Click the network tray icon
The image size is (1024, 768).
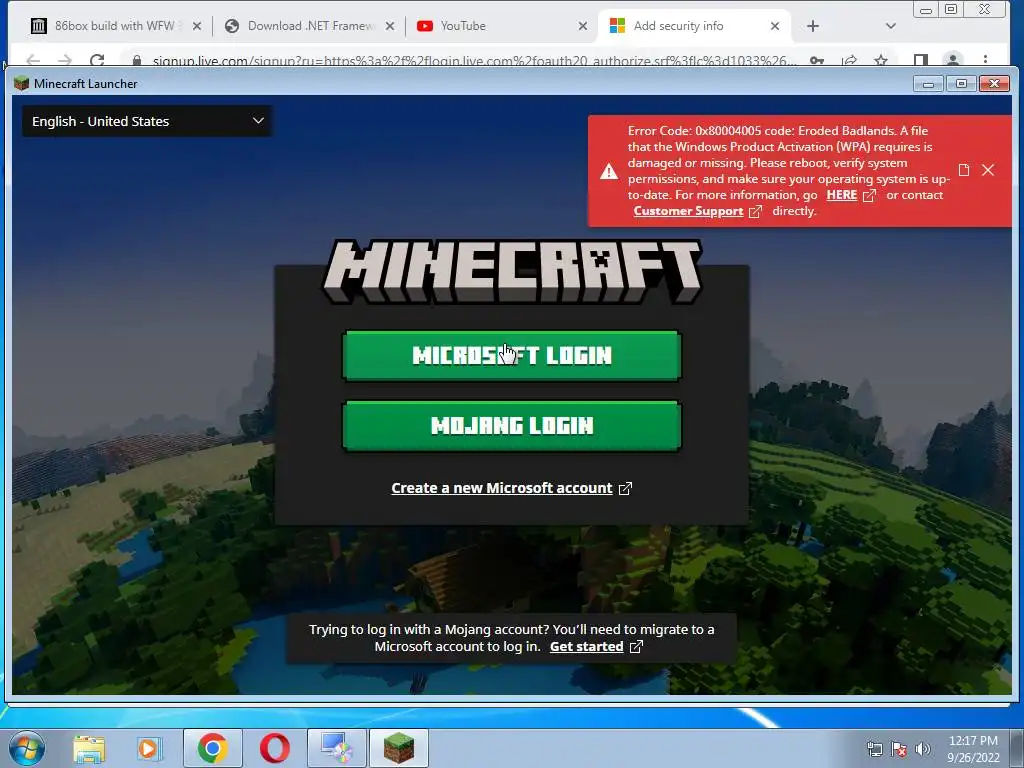(874, 749)
